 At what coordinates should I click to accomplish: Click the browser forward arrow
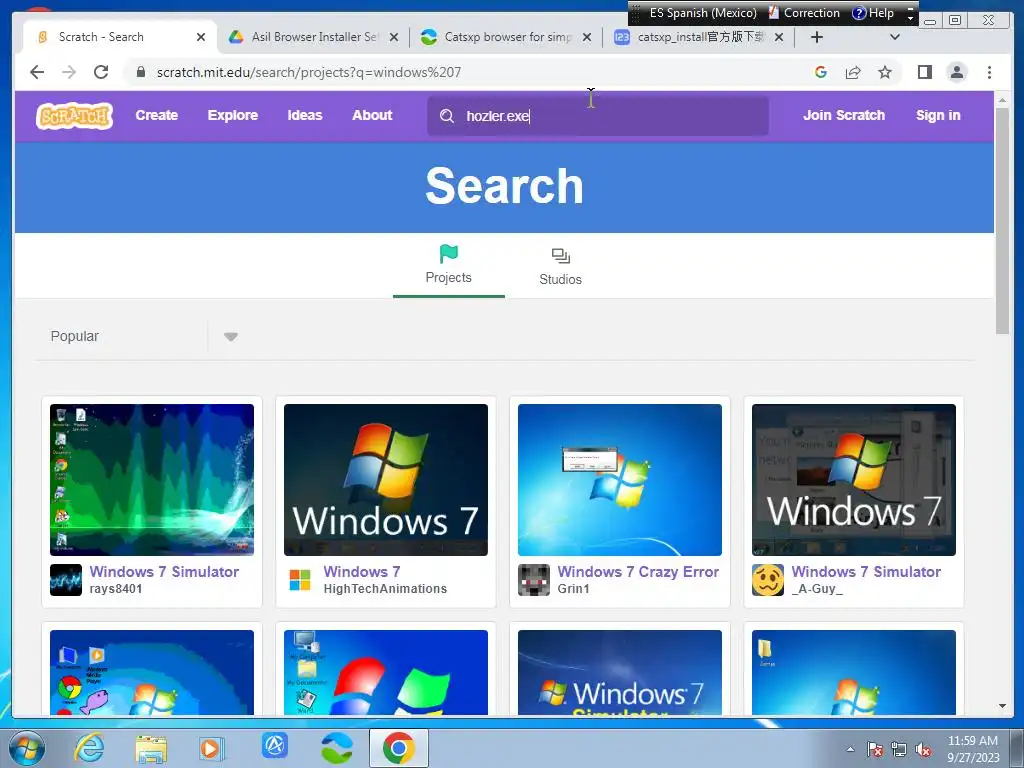(69, 72)
